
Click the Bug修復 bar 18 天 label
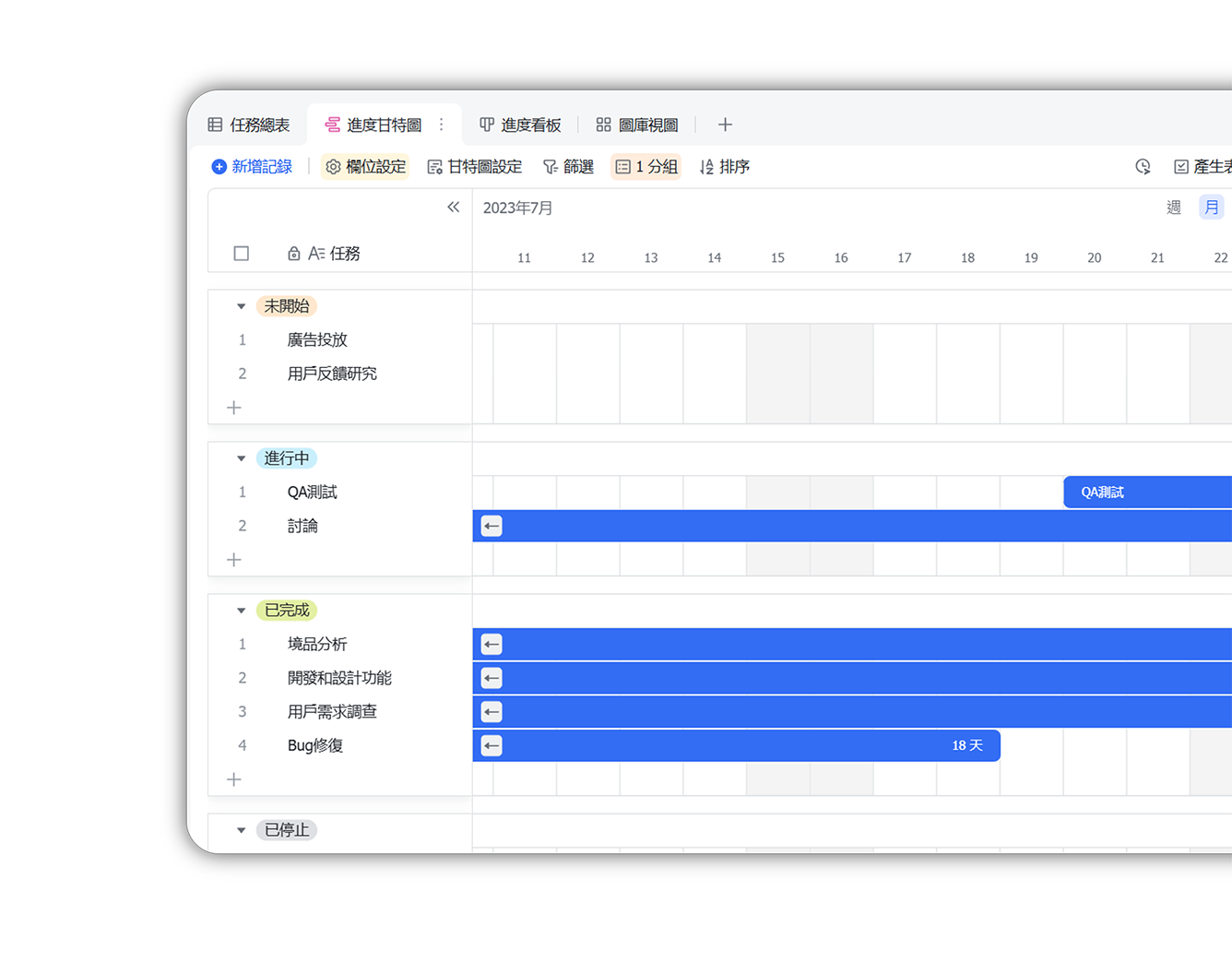(x=967, y=745)
